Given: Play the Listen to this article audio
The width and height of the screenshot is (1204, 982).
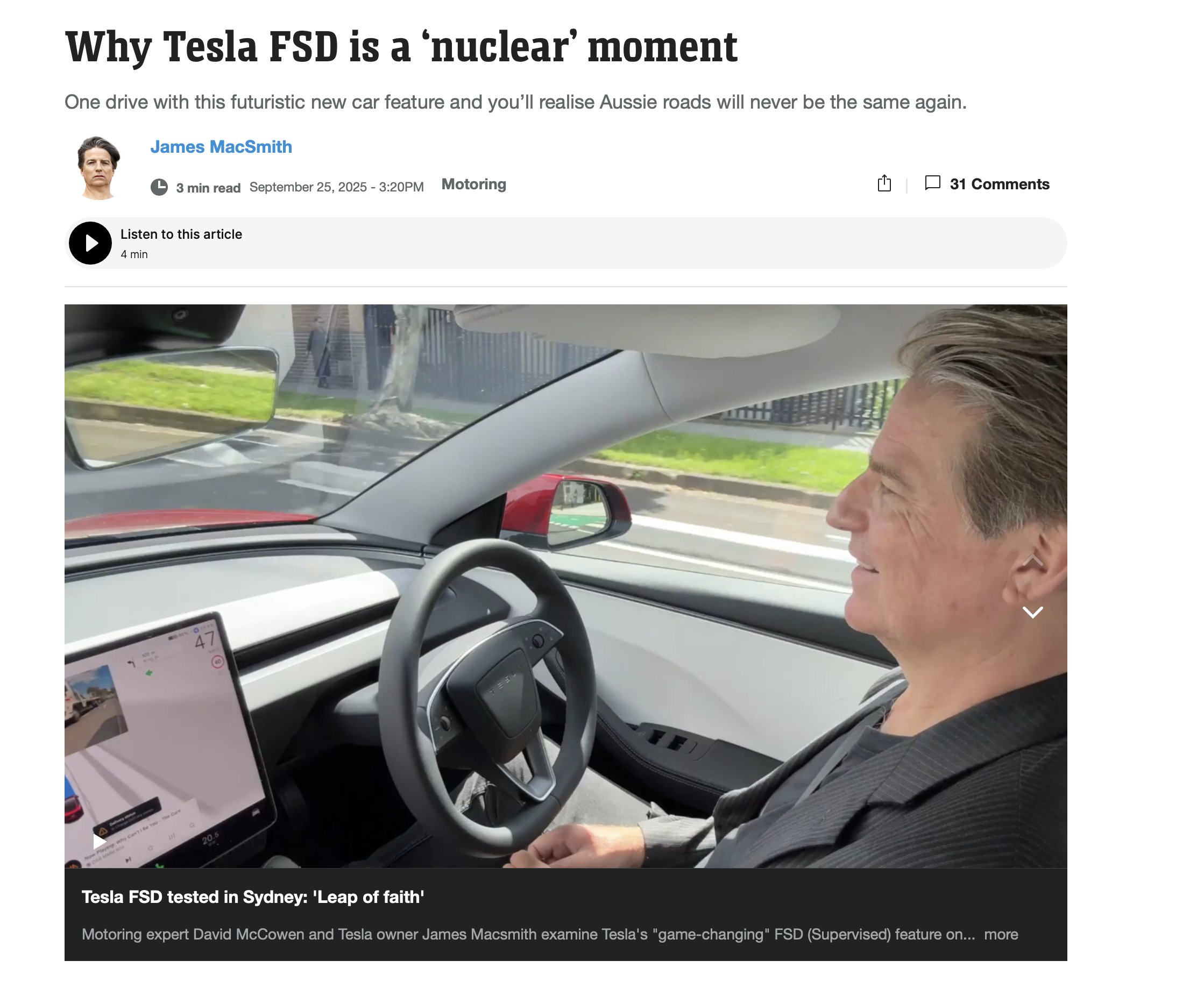Looking at the screenshot, I should [x=90, y=243].
